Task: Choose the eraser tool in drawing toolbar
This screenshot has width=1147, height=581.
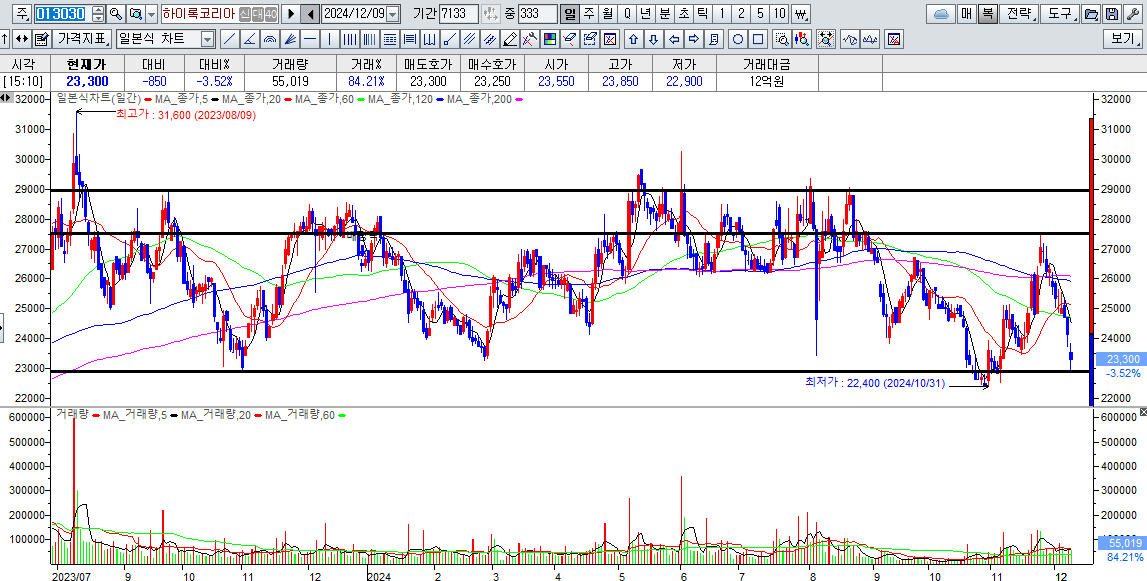Action: [x=510, y=39]
